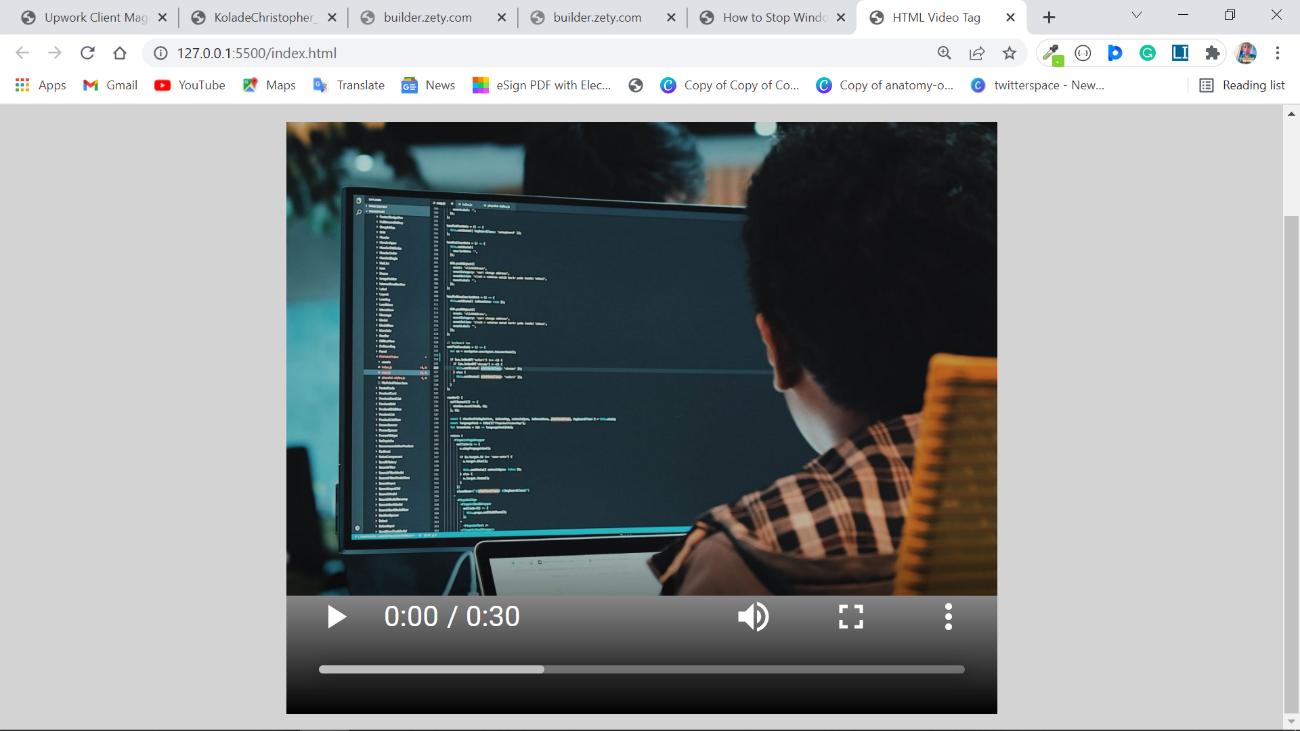Open Gmail bookmark
Viewport: 1300px width, 731px height.
tap(111, 85)
